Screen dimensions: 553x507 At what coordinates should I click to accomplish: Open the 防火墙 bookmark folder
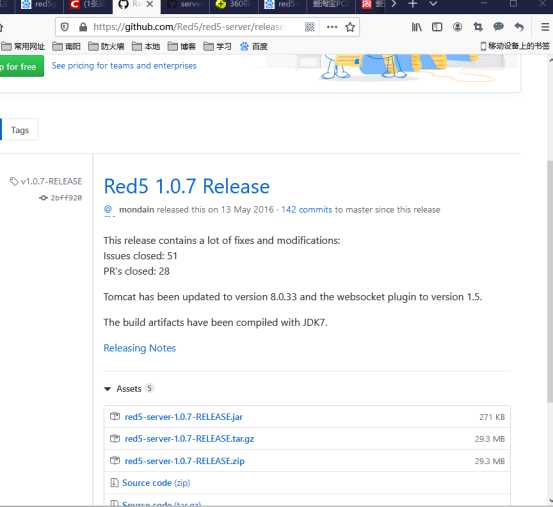point(106,47)
